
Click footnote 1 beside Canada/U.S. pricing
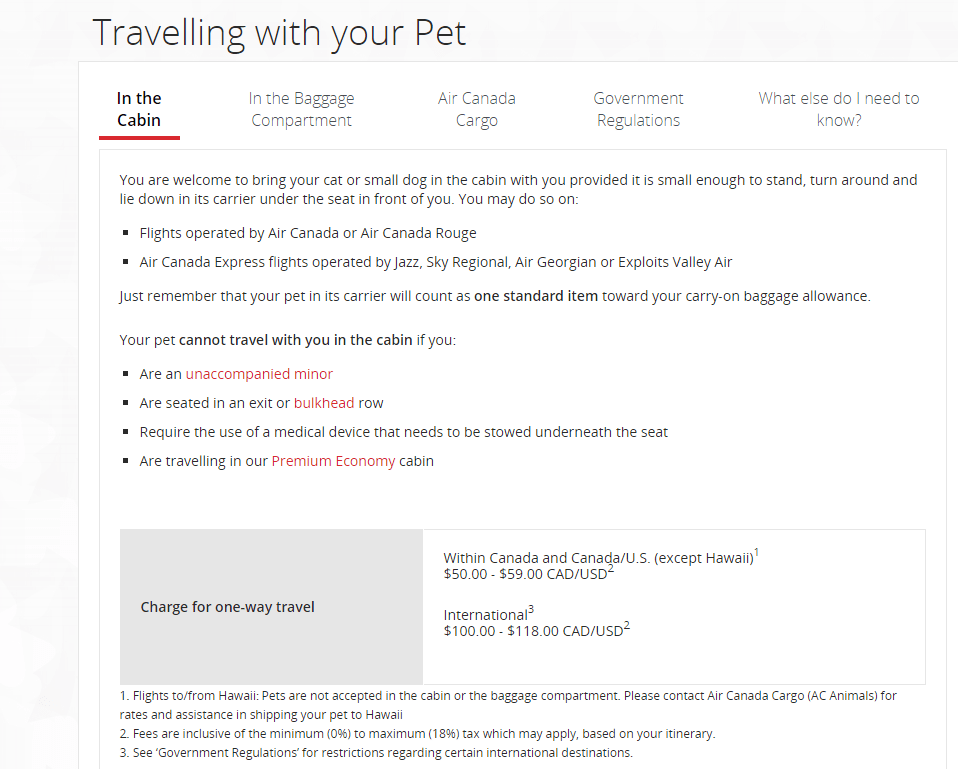755,551
